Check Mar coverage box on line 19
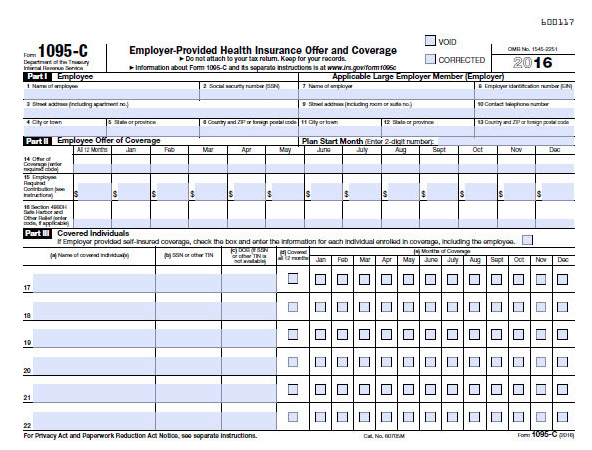The image size is (592, 450). point(364,334)
